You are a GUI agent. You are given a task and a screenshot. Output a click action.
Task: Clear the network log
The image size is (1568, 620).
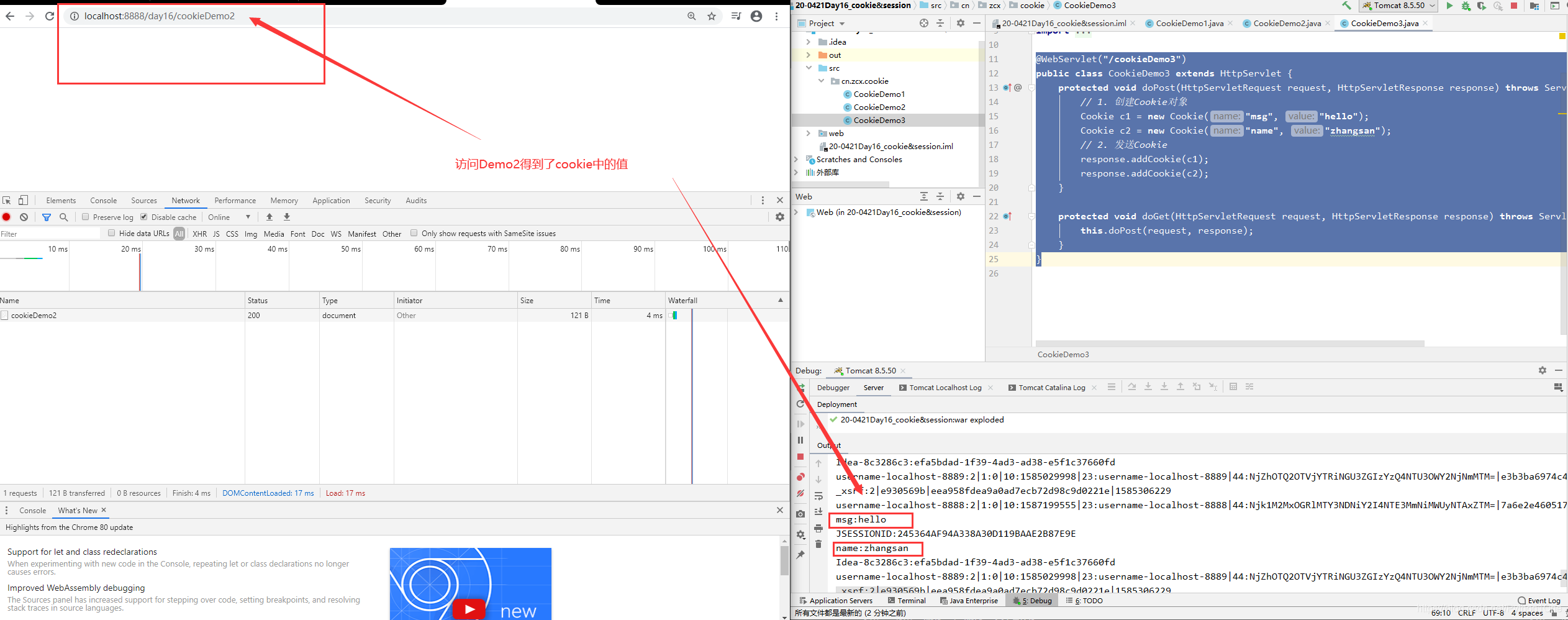click(x=24, y=217)
